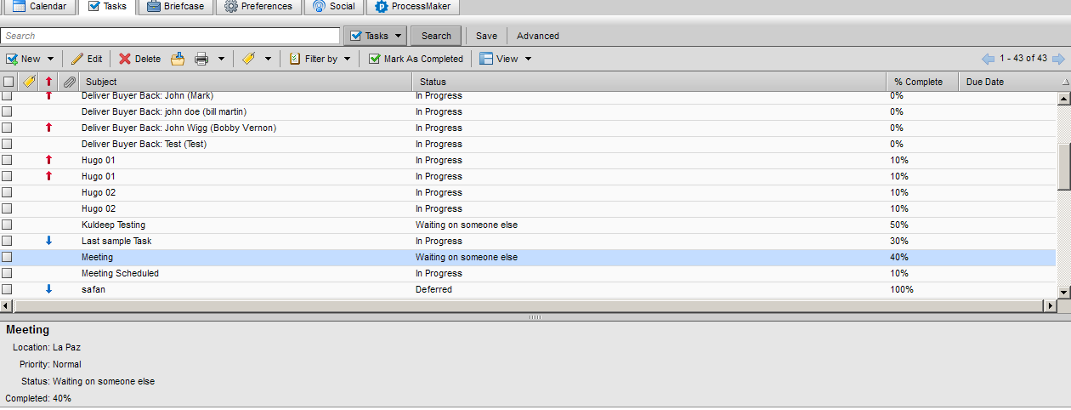Screen dimensions: 1071x410
Task: Check the select-all checkbox in header
Action: tap(8, 82)
